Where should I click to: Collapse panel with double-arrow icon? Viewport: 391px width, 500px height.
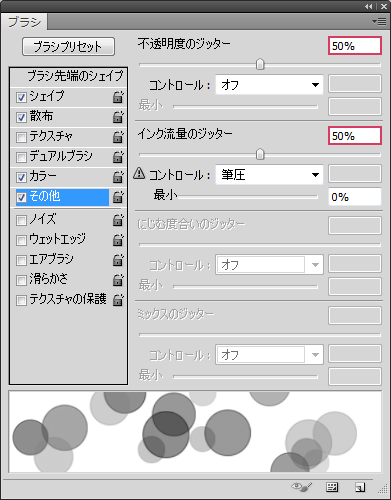(x=368, y=6)
